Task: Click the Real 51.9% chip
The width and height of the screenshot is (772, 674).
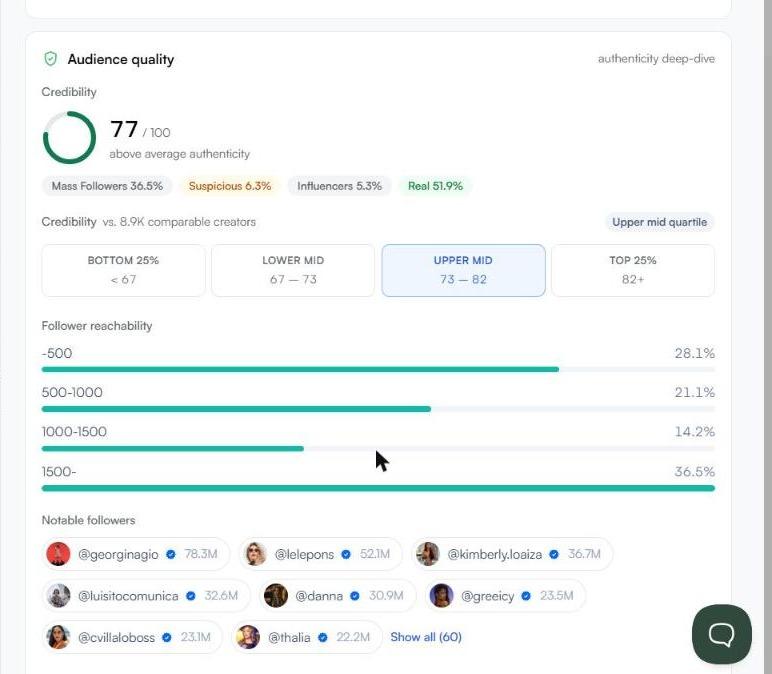Action: [435, 186]
